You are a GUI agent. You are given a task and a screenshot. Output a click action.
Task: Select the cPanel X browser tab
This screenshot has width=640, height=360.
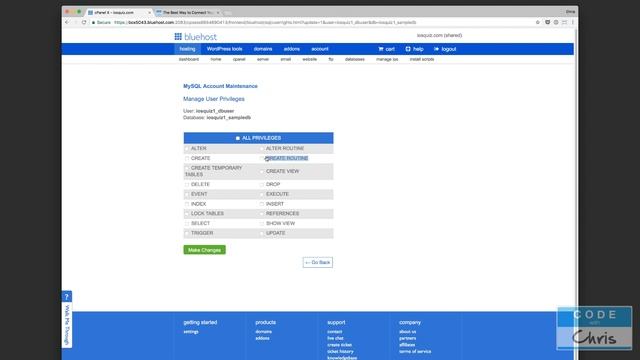coord(118,13)
